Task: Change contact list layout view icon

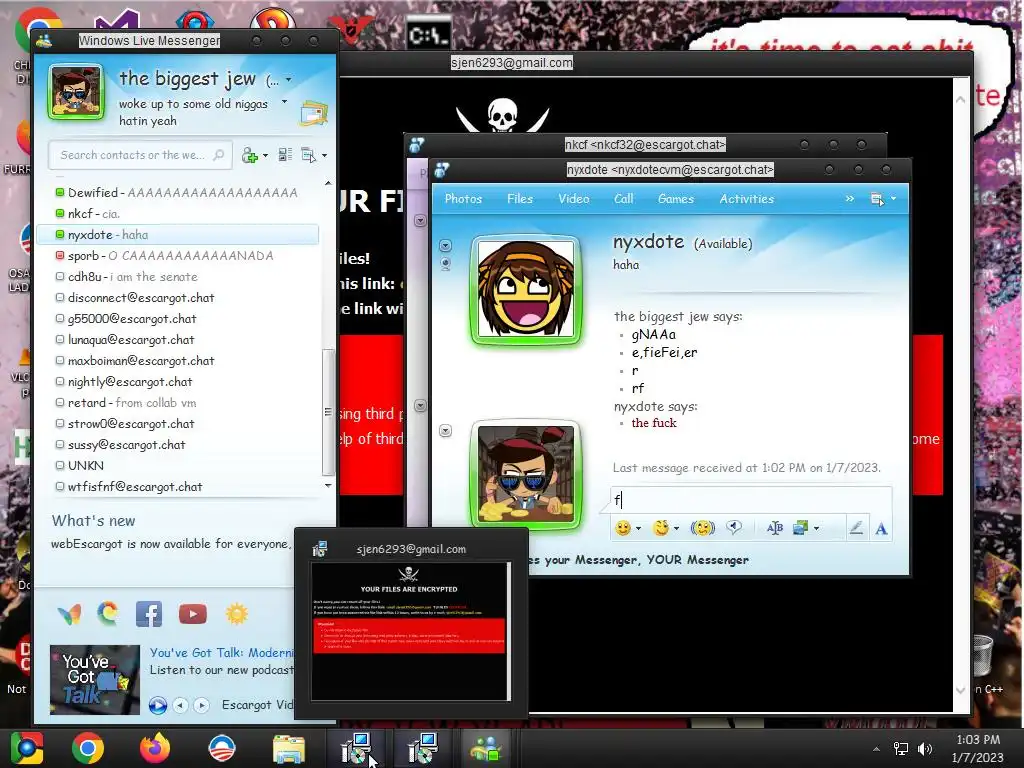Action: coord(285,155)
